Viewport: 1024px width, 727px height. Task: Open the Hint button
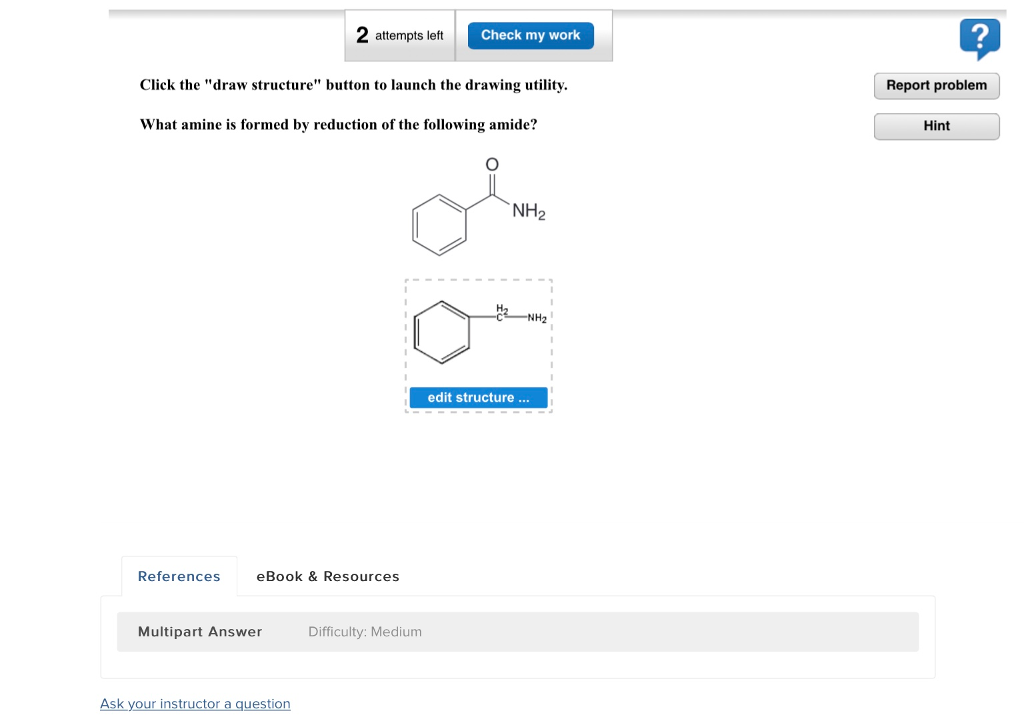coord(936,126)
